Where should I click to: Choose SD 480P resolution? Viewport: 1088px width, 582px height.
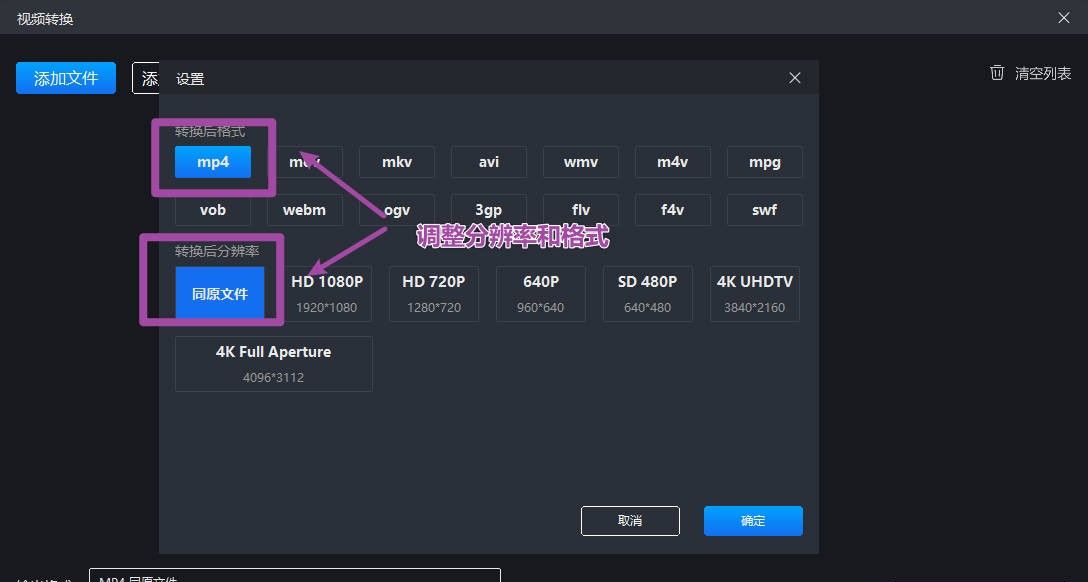click(x=647, y=293)
